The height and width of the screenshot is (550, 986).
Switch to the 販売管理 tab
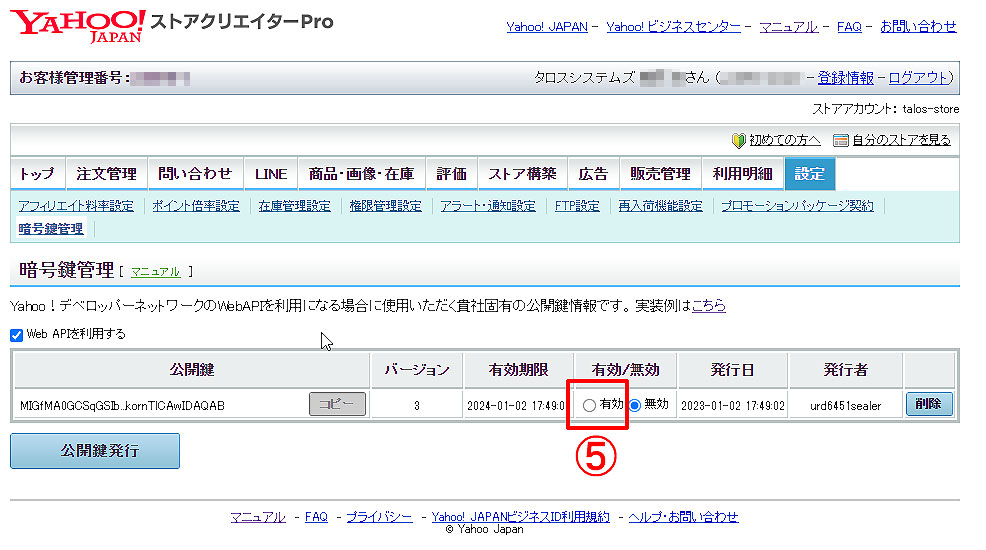click(x=660, y=174)
